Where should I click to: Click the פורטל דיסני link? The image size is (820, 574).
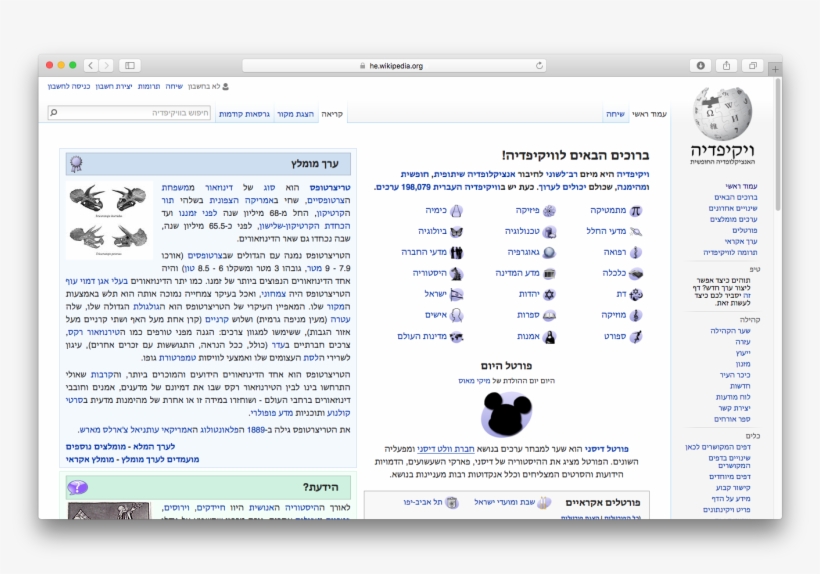point(606,449)
